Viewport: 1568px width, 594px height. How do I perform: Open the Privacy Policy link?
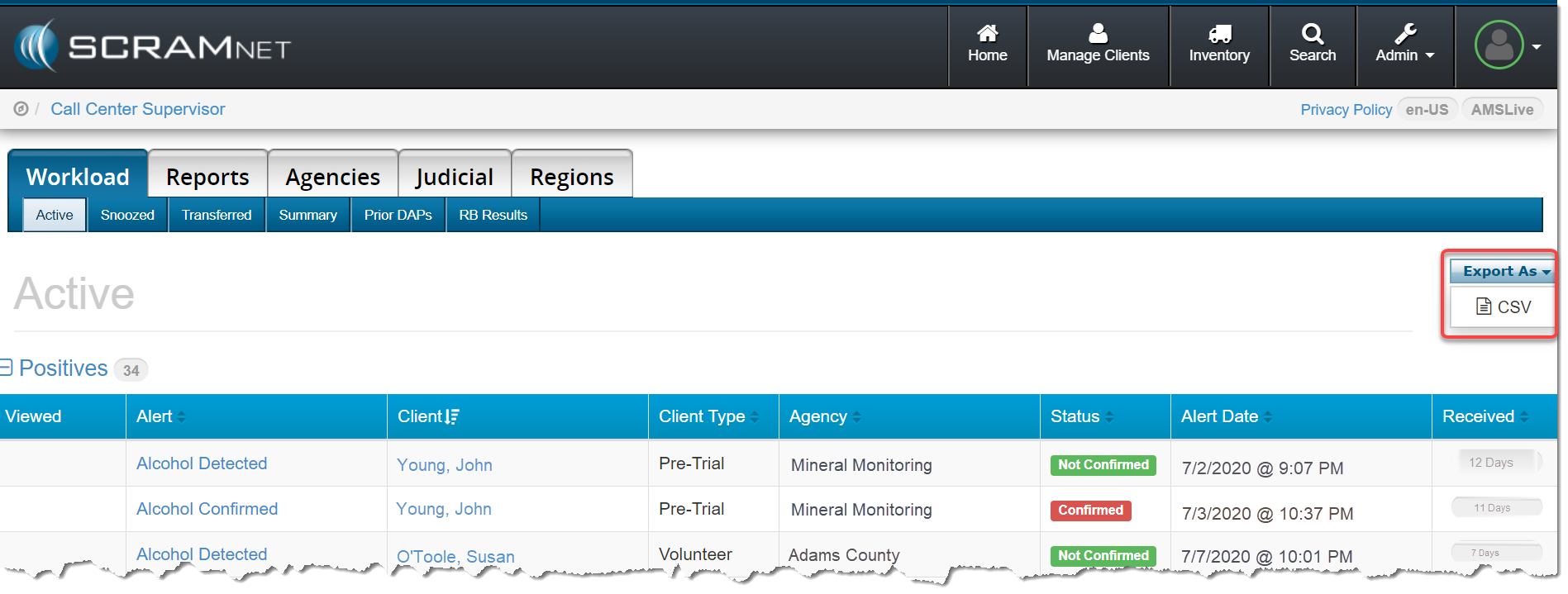pyautogui.click(x=1345, y=110)
